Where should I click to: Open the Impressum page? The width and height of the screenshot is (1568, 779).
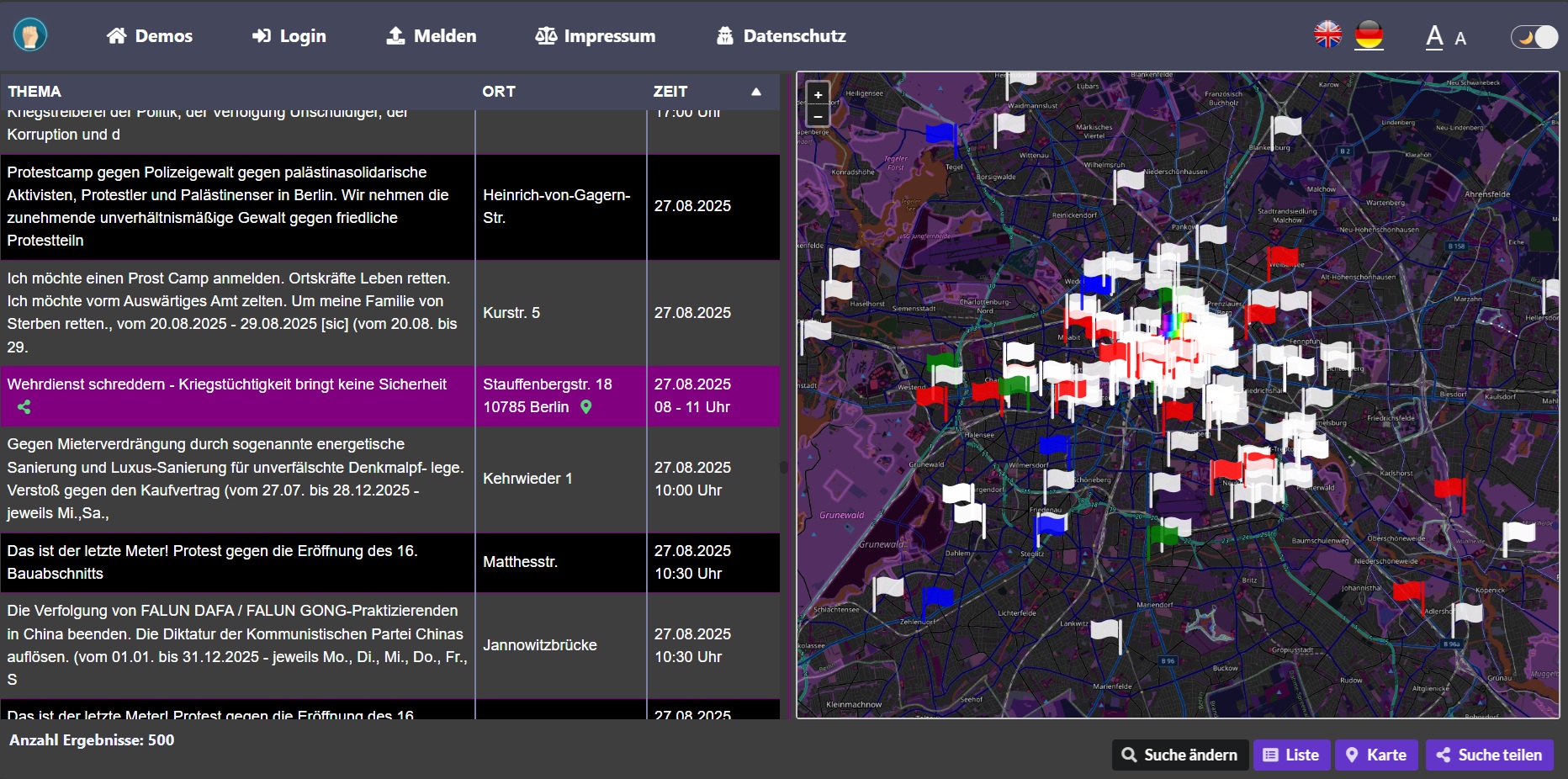(x=595, y=36)
